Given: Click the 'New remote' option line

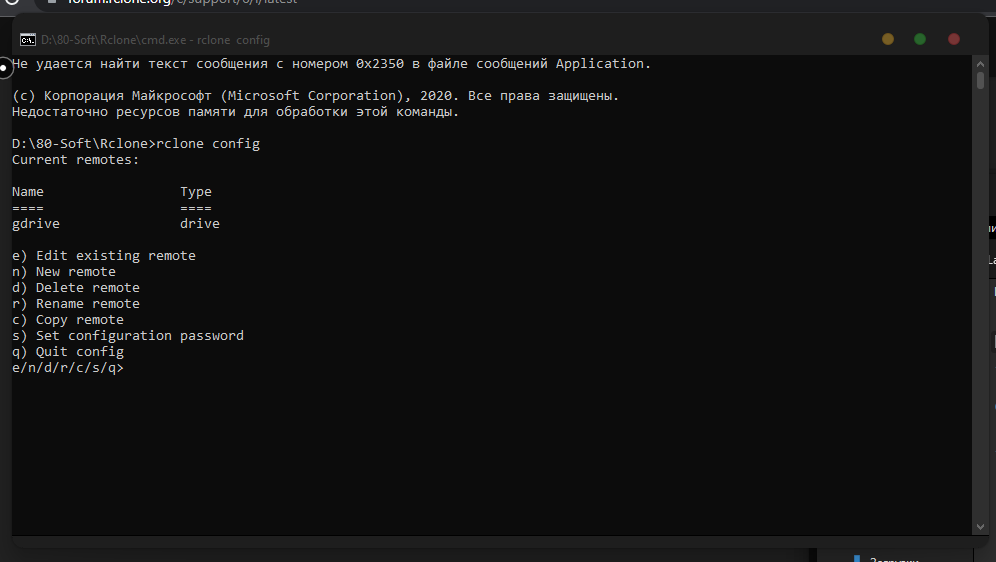Looking at the screenshot, I should coord(64,272).
